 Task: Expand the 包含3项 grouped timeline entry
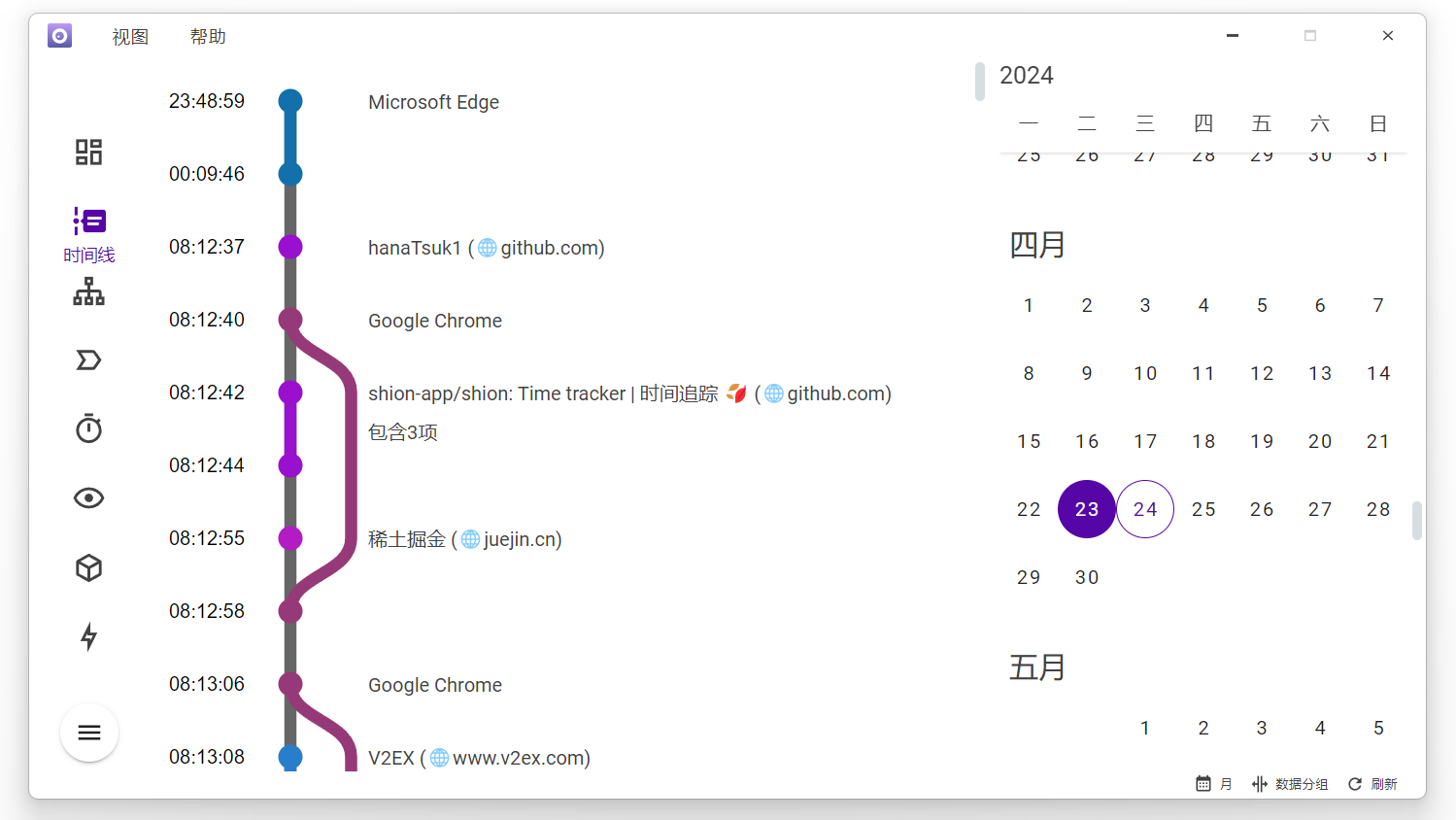coord(403,432)
